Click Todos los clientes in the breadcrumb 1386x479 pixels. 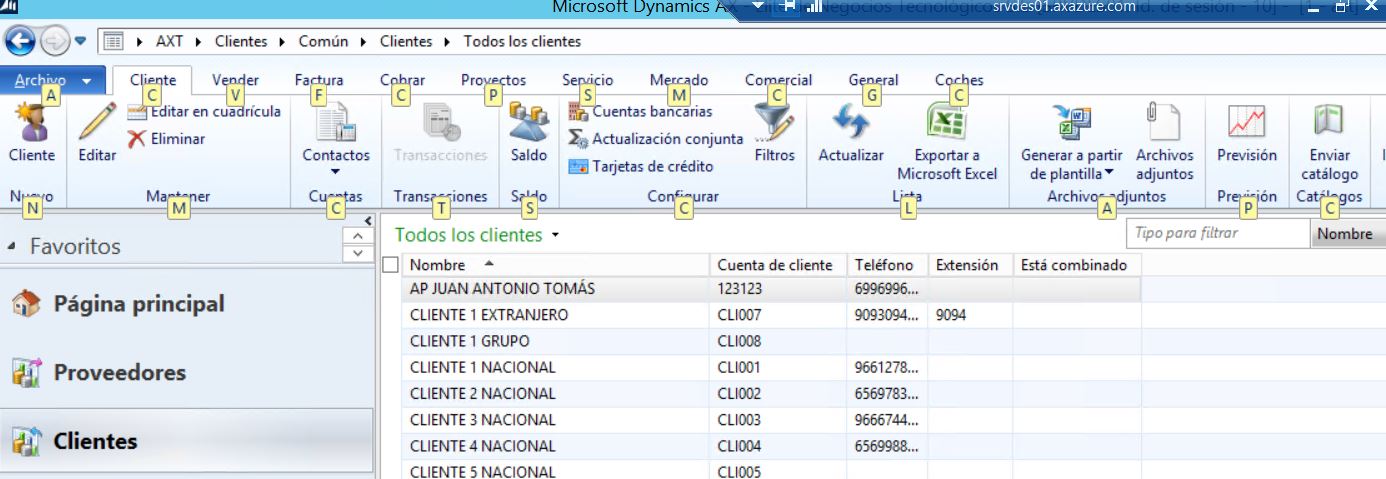click(522, 42)
